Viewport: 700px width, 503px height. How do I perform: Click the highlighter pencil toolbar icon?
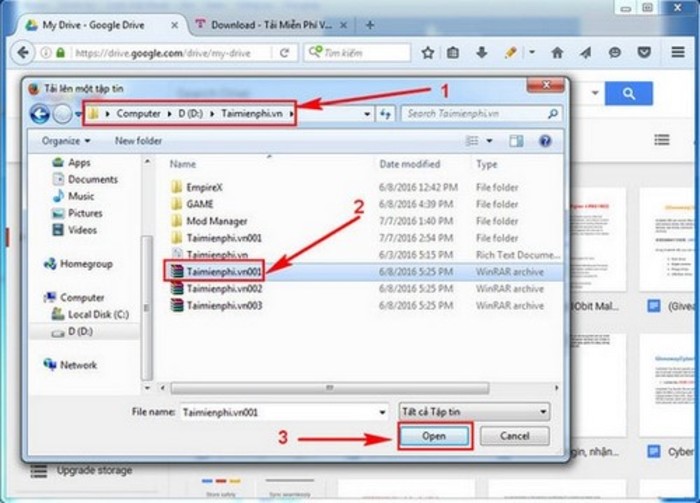[x=510, y=53]
